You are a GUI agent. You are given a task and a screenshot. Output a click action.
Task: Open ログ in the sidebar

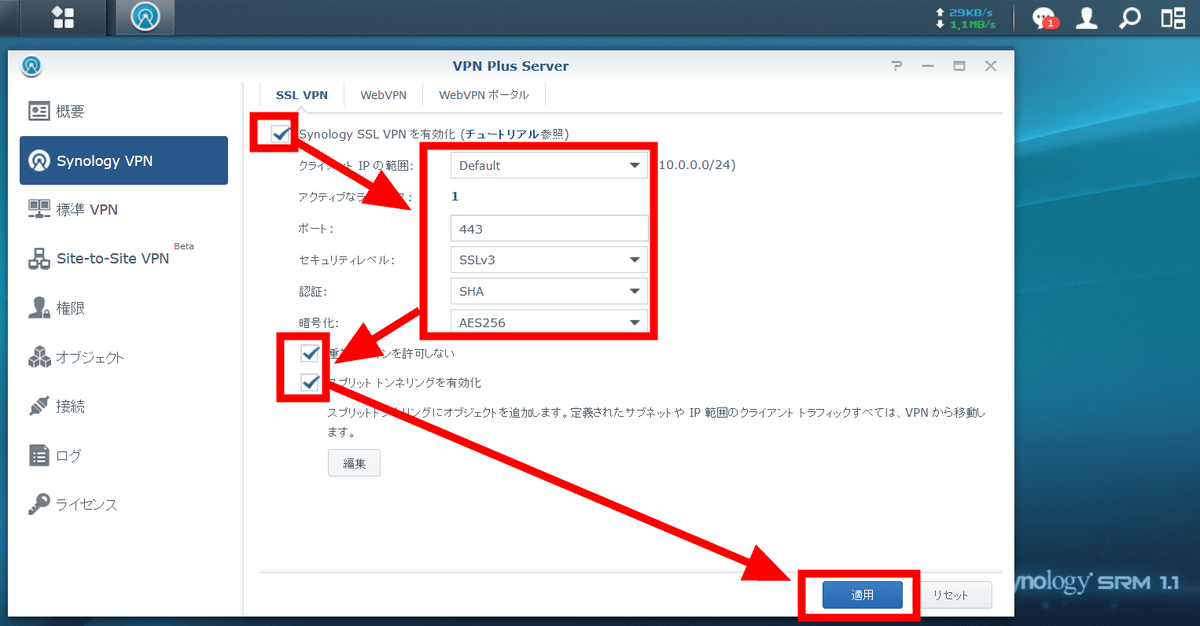[124, 455]
